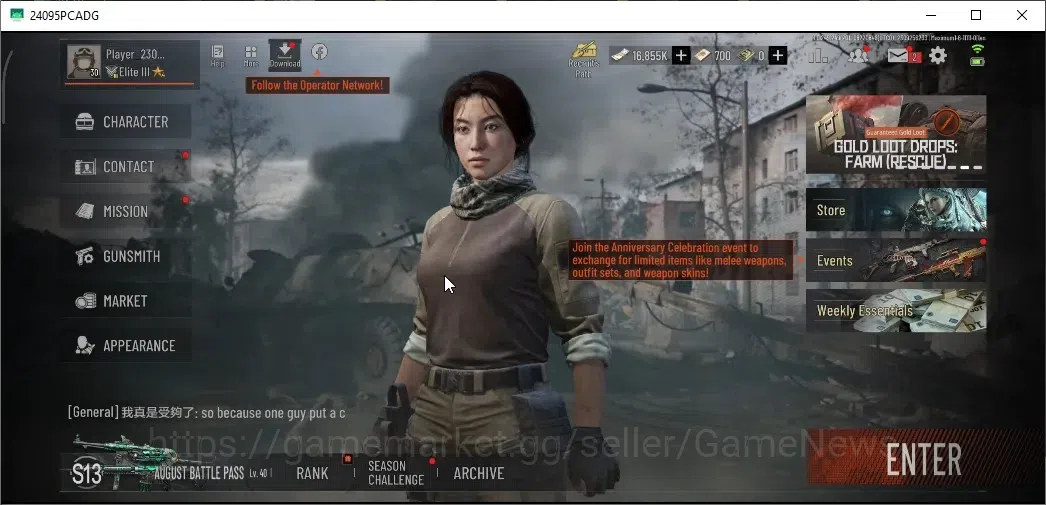
Task: Click the Download icon
Action: click(285, 54)
